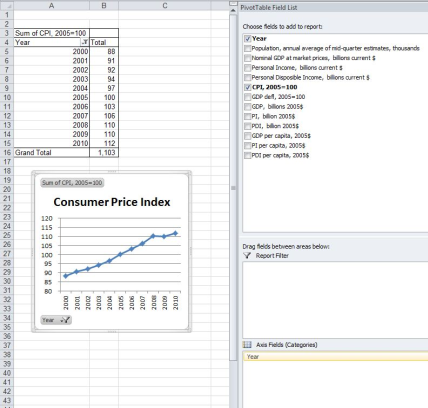Check Nominal GDP at market prices field
This screenshot has width=428, height=408.
[x=248, y=58]
